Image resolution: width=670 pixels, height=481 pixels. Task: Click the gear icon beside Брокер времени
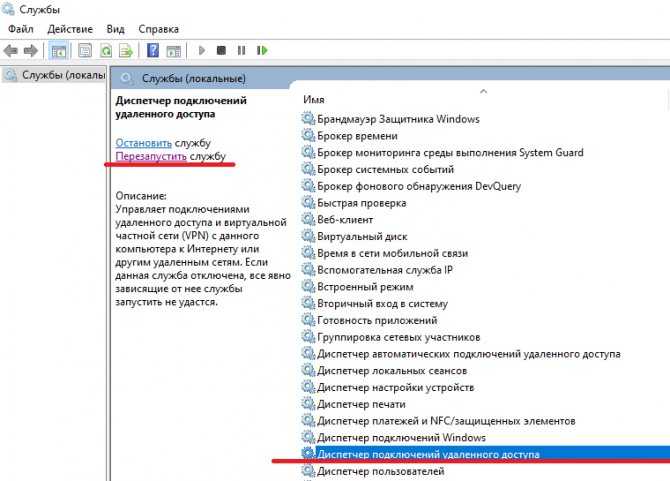point(308,135)
